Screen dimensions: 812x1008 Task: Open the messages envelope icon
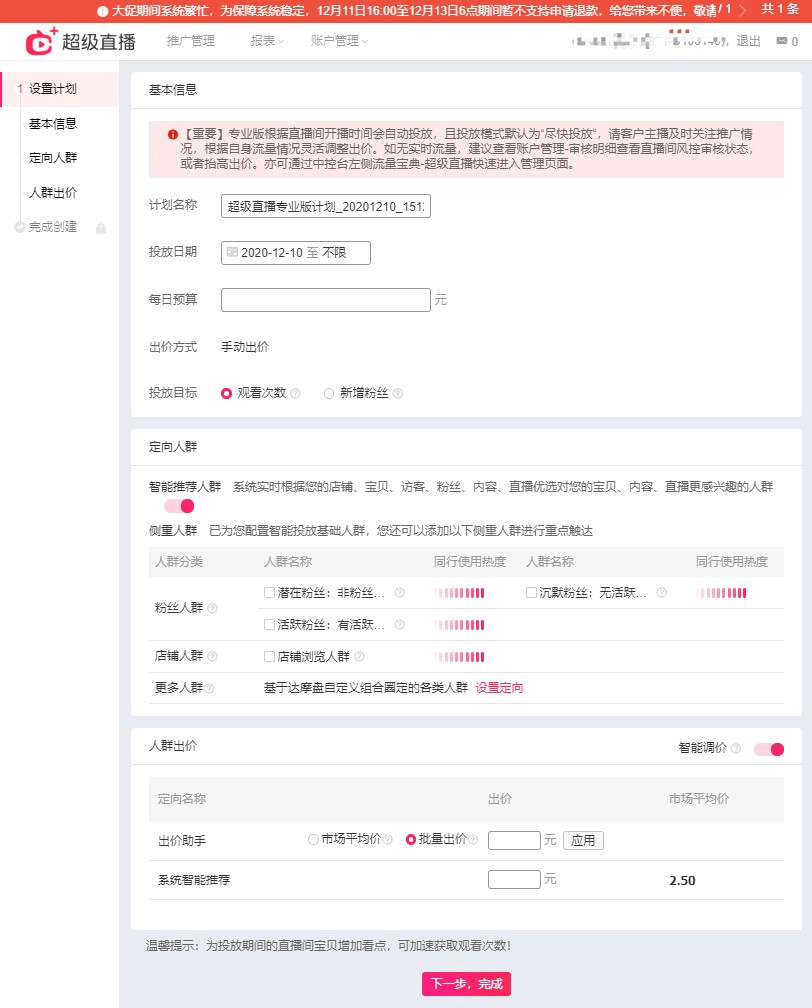pyautogui.click(x=781, y=42)
